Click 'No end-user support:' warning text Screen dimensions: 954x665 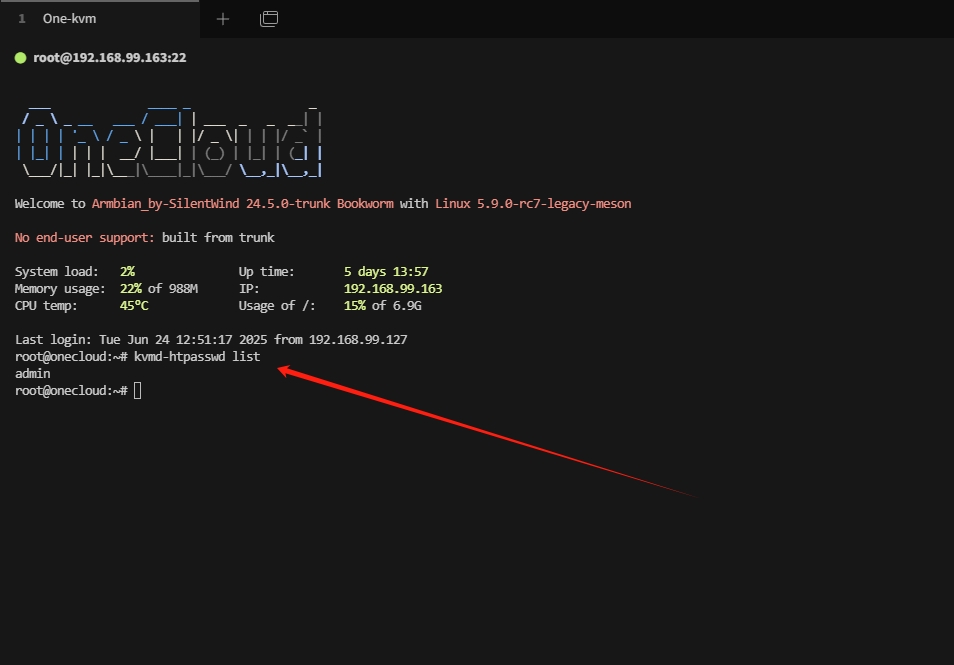tap(85, 238)
